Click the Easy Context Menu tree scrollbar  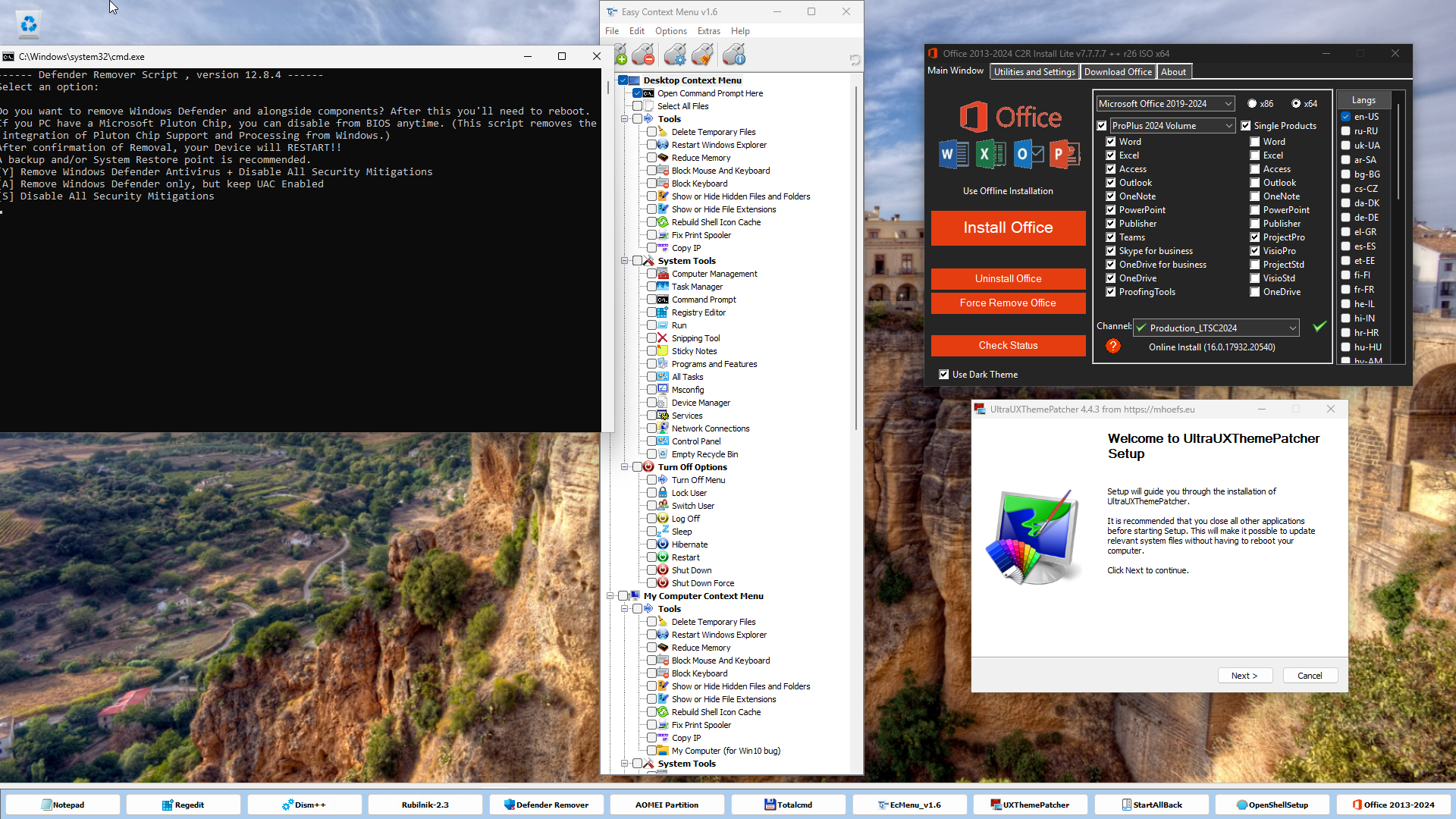856,258
